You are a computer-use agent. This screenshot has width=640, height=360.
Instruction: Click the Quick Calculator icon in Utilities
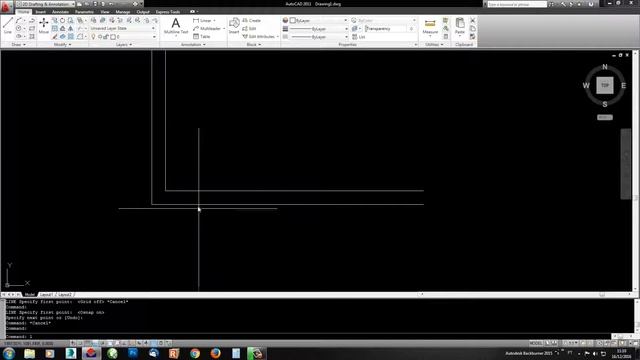tap(446, 36)
